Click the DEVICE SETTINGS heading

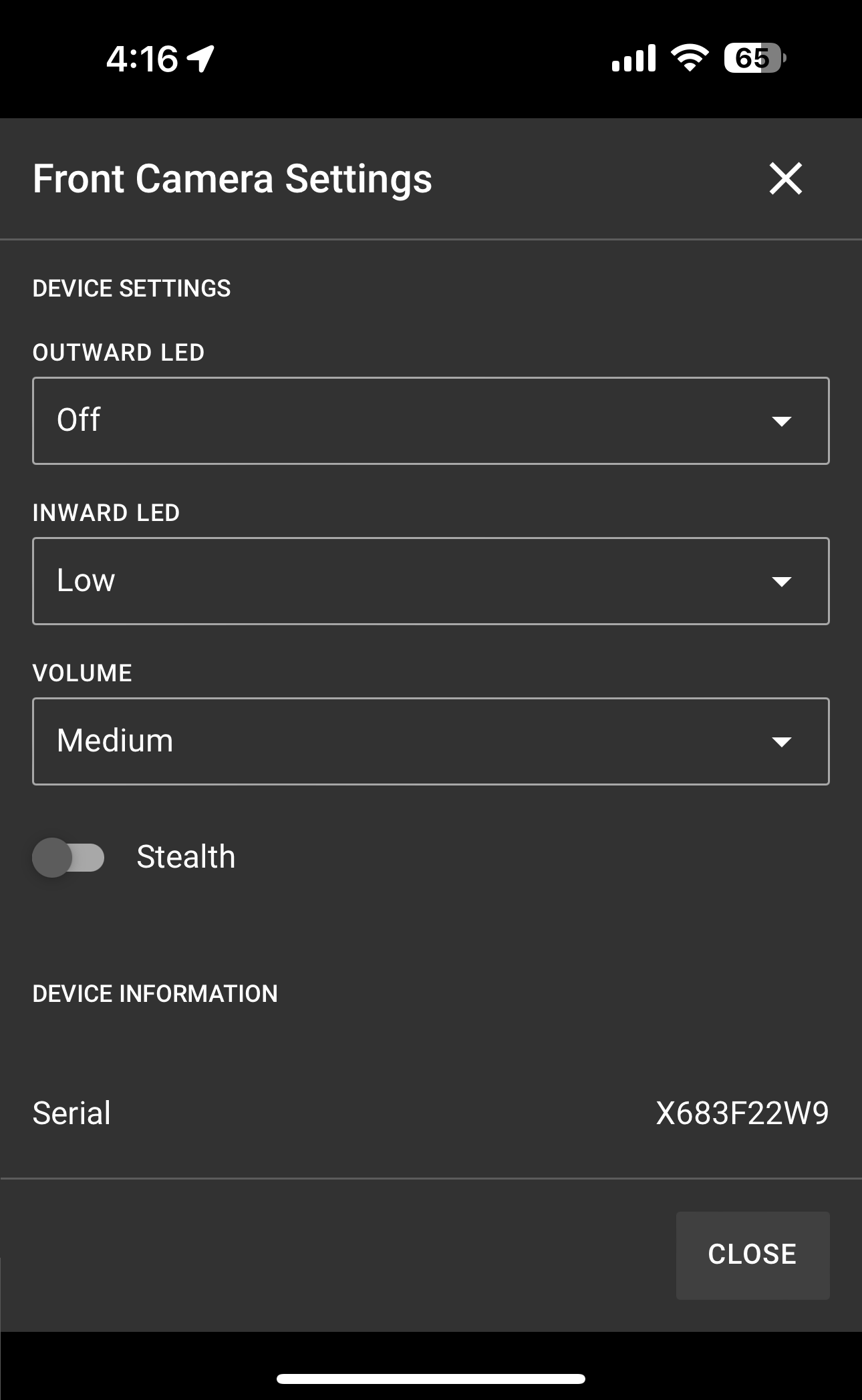pyautogui.click(x=131, y=289)
